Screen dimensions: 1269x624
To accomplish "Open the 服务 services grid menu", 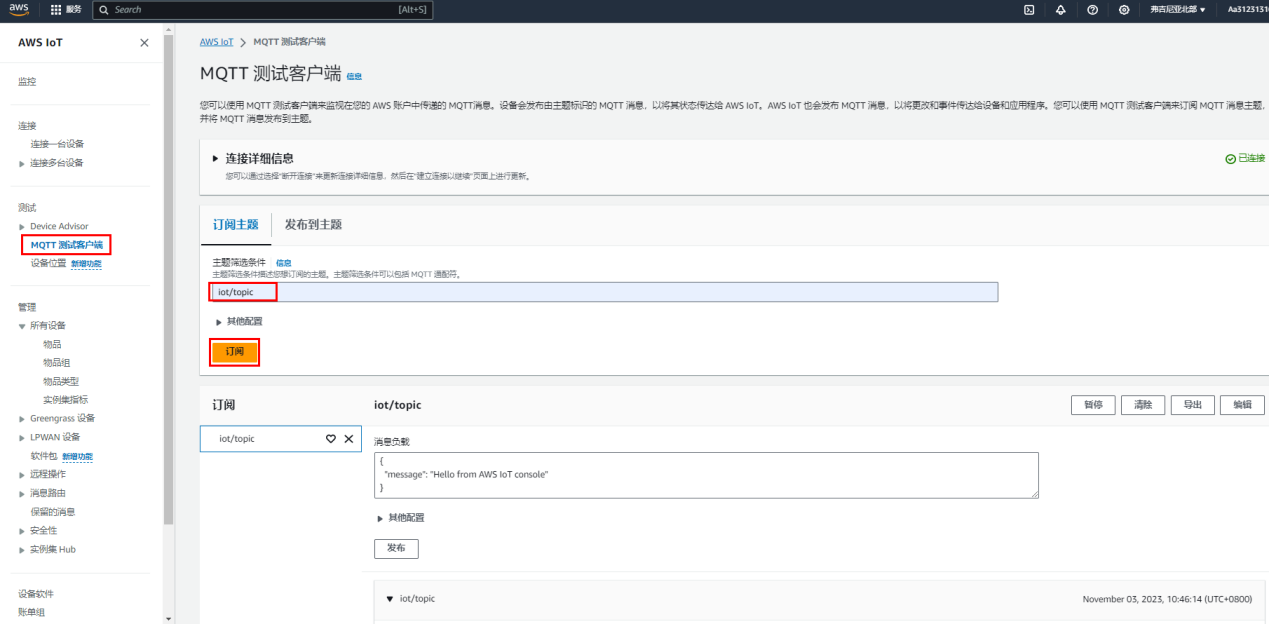I will 66,9.
